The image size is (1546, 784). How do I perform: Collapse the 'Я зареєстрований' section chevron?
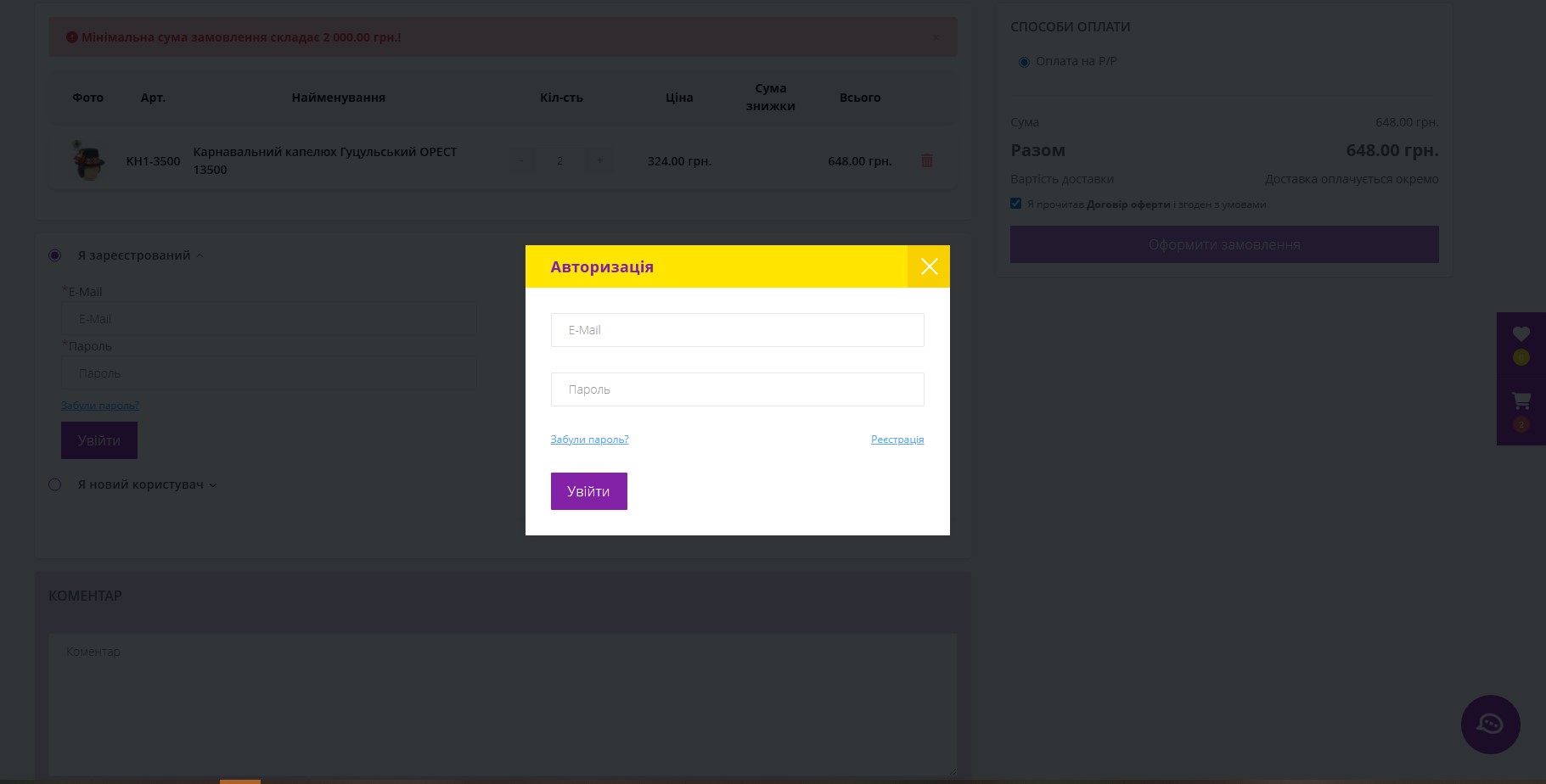(200, 255)
